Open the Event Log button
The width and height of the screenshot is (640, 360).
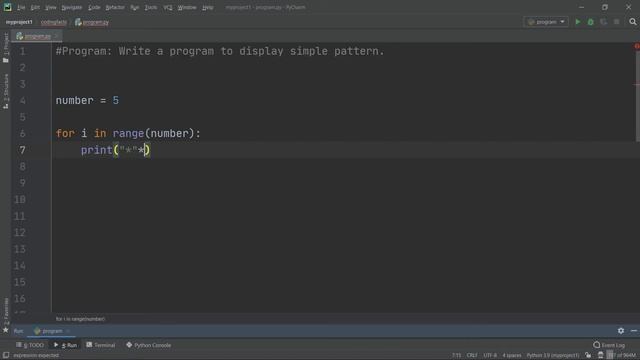609,345
